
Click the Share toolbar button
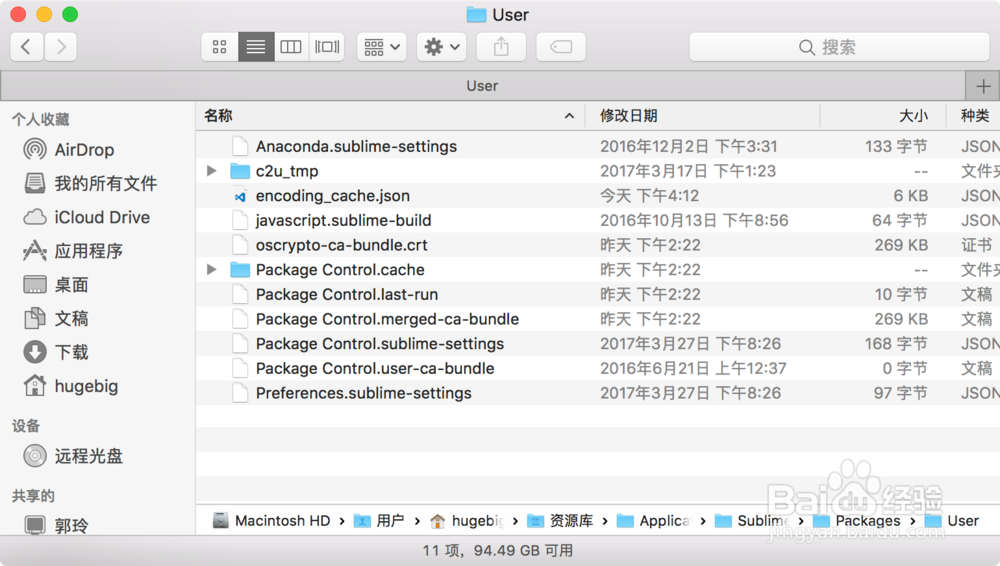point(501,47)
